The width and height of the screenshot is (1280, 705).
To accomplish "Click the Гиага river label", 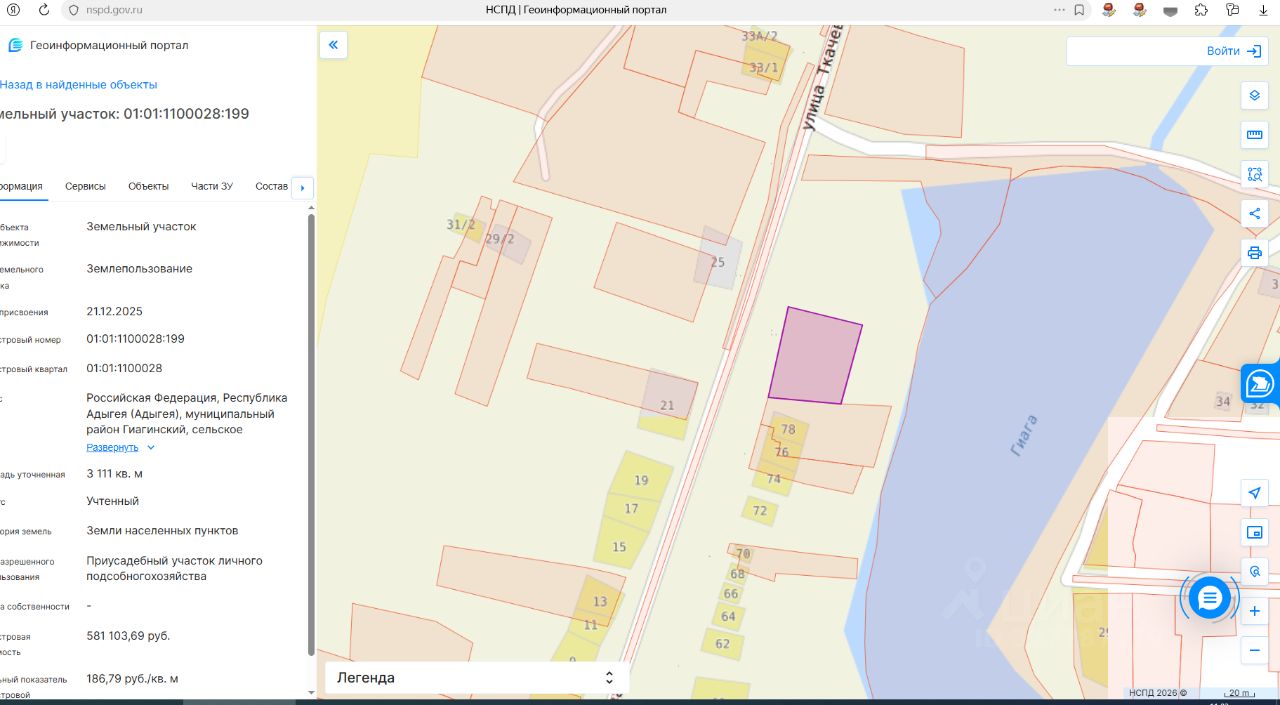I will (1024, 436).
